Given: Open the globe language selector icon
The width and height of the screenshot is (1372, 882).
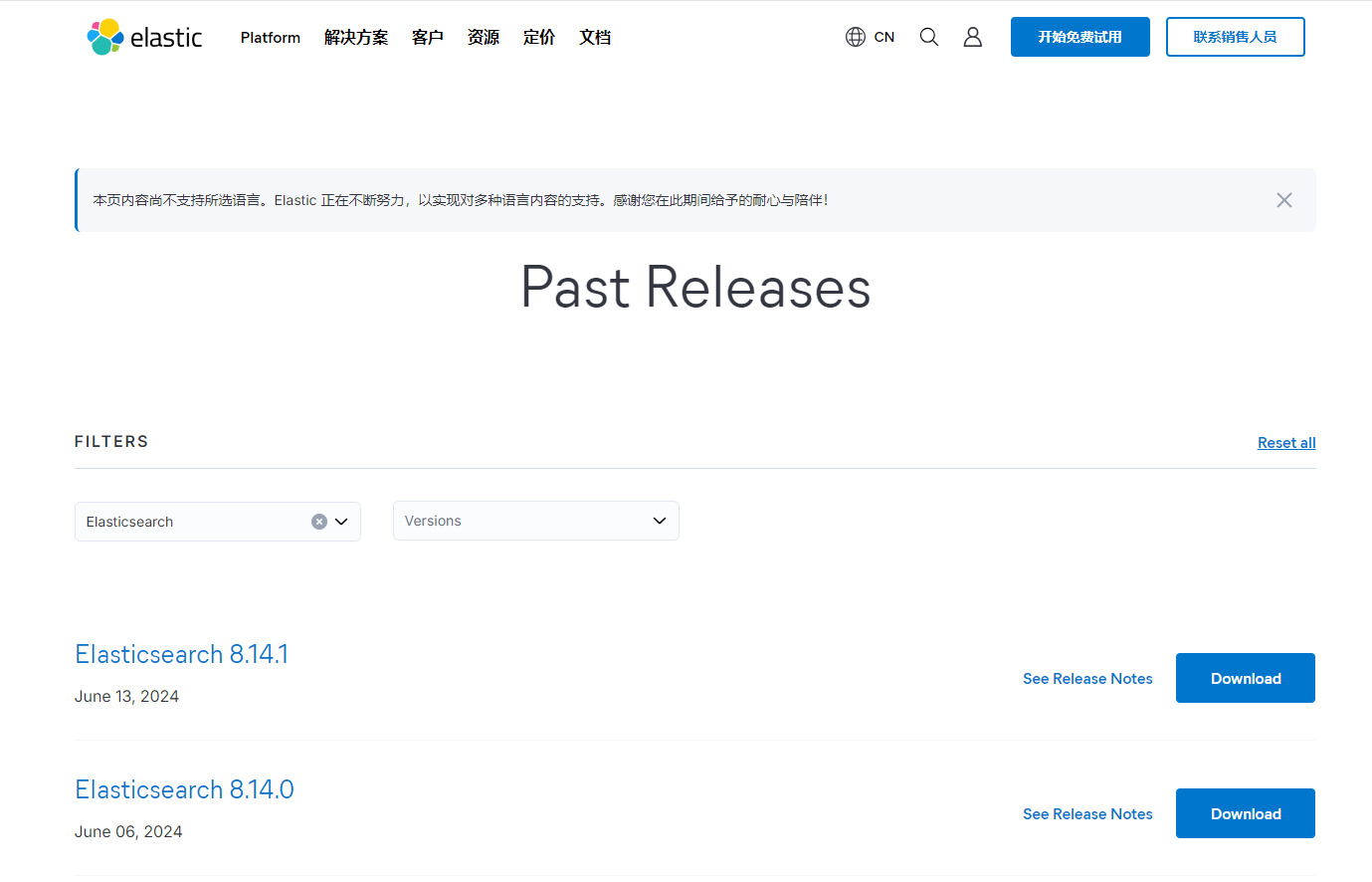Looking at the screenshot, I should pyautogui.click(x=856, y=37).
